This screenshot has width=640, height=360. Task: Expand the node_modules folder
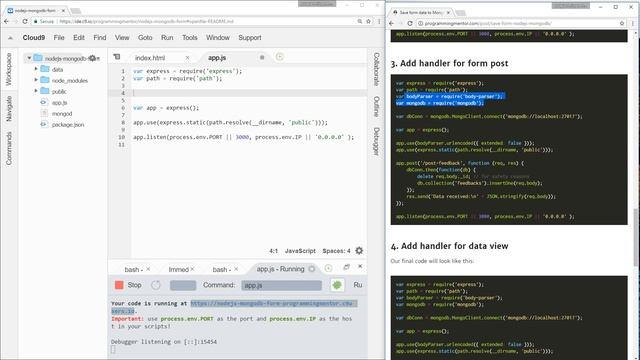pos(36,80)
